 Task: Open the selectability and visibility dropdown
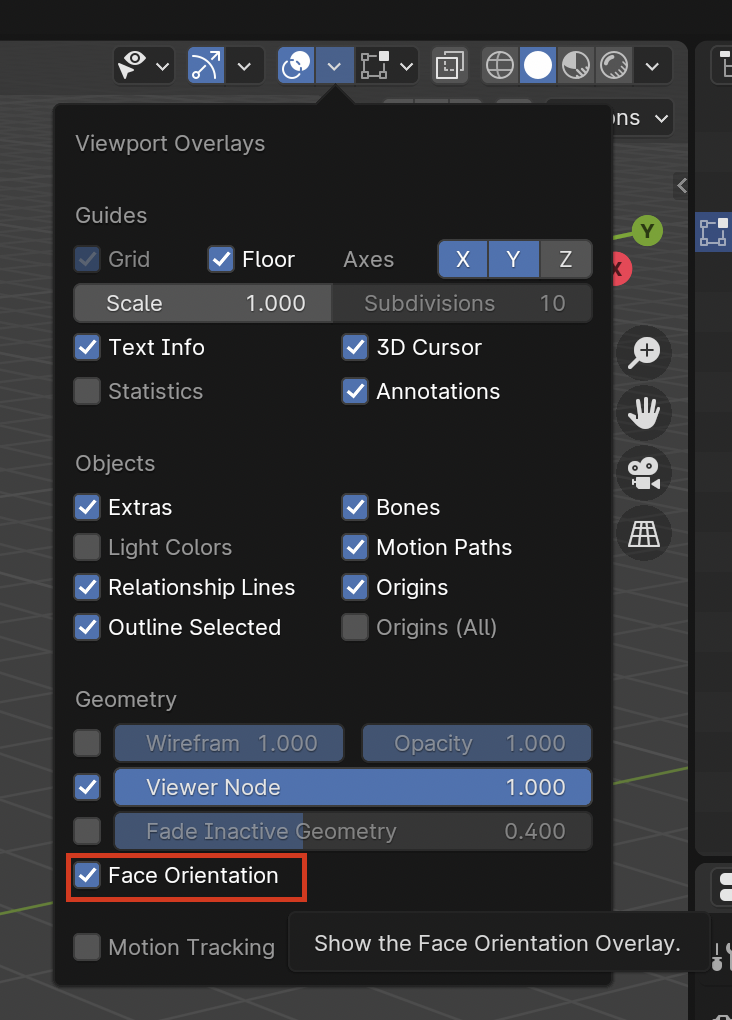(x=145, y=67)
